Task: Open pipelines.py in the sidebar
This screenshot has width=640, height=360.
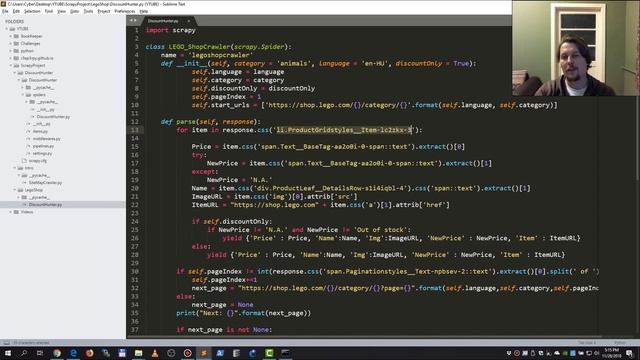Action: click(43, 146)
